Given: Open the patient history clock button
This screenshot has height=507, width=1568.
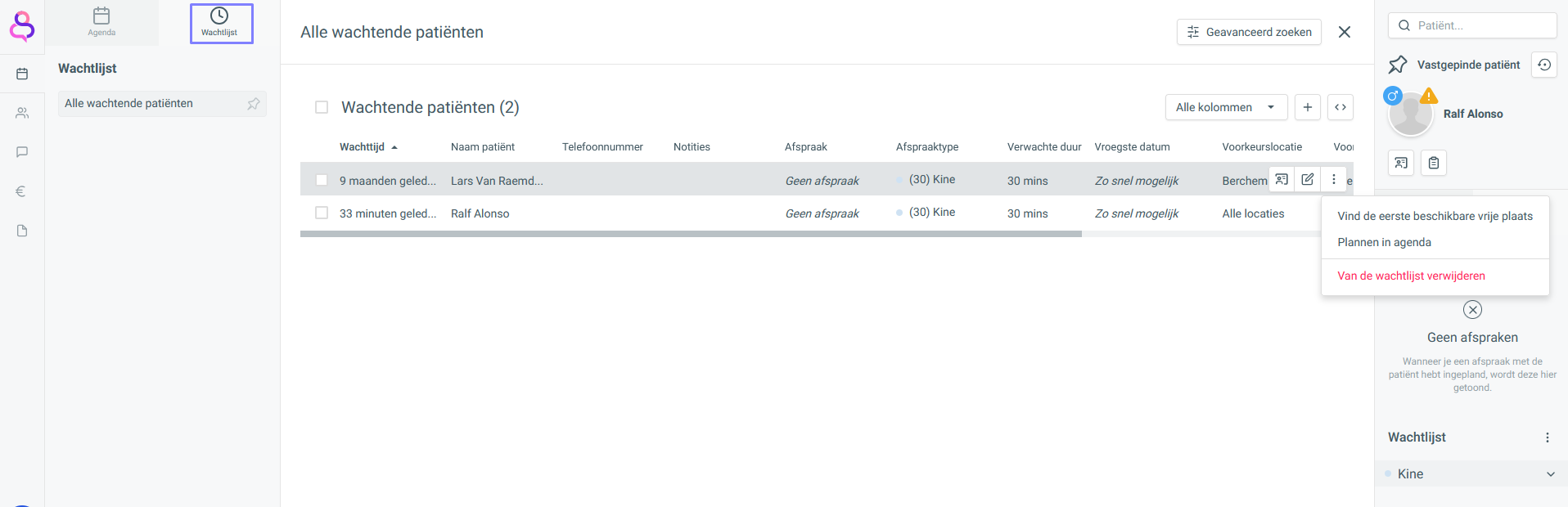Looking at the screenshot, I should click(x=1544, y=65).
